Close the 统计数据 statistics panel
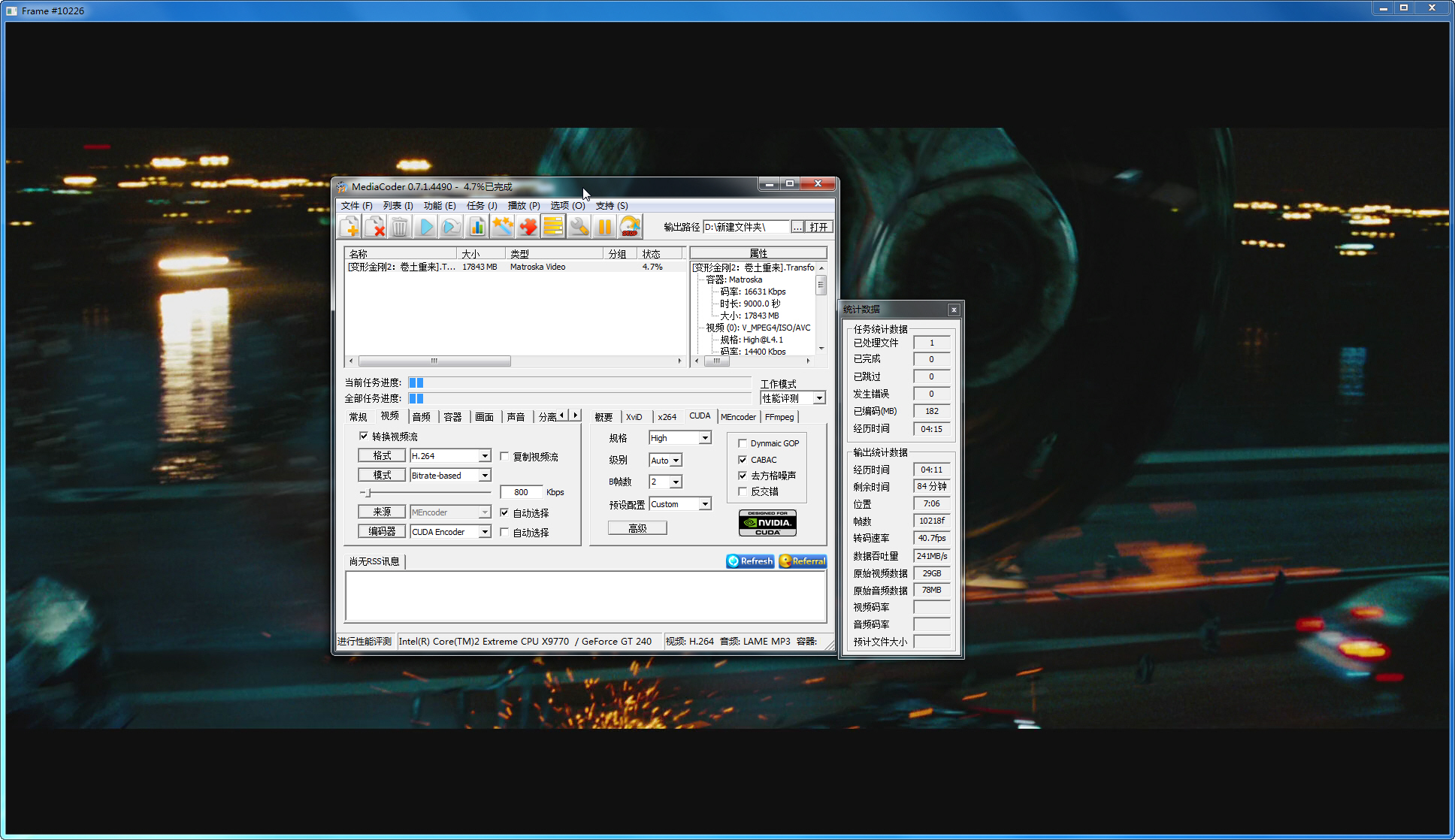Screen dimensions: 1455x840 coord(954,310)
